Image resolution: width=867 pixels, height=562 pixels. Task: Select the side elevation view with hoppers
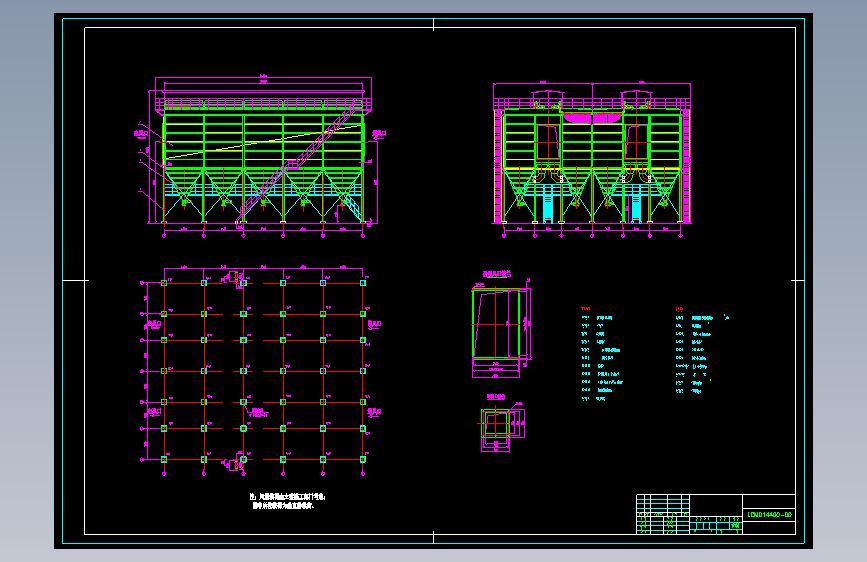592,160
